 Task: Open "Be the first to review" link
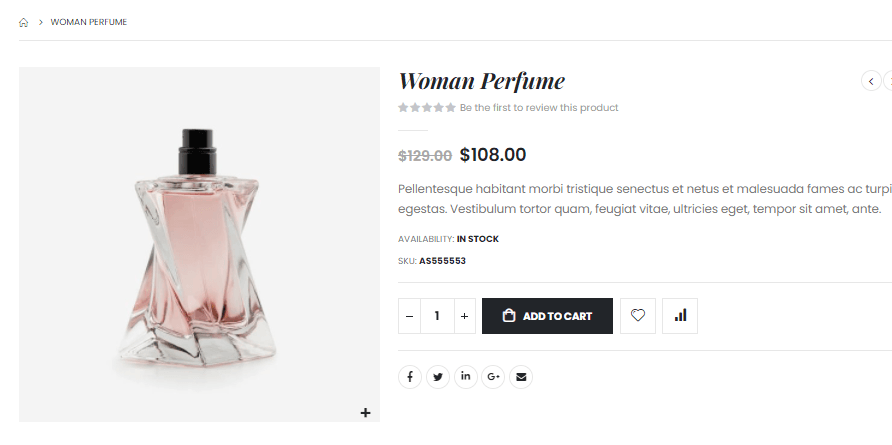[x=539, y=108]
